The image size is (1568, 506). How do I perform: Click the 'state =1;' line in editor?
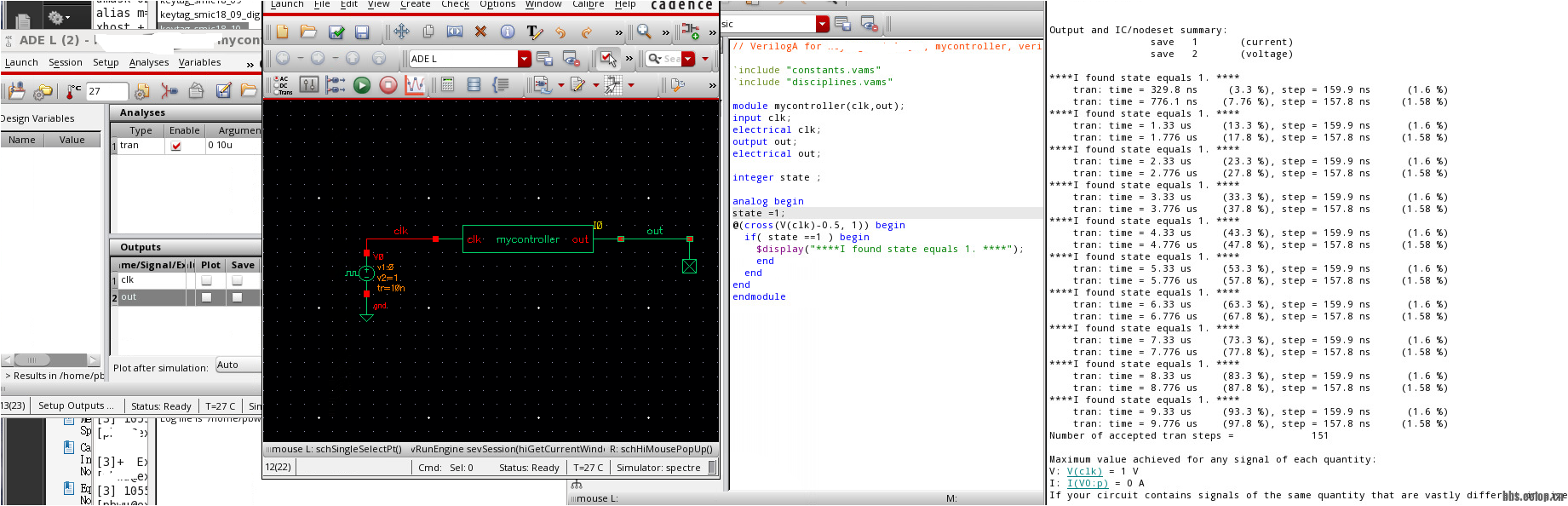click(x=887, y=213)
